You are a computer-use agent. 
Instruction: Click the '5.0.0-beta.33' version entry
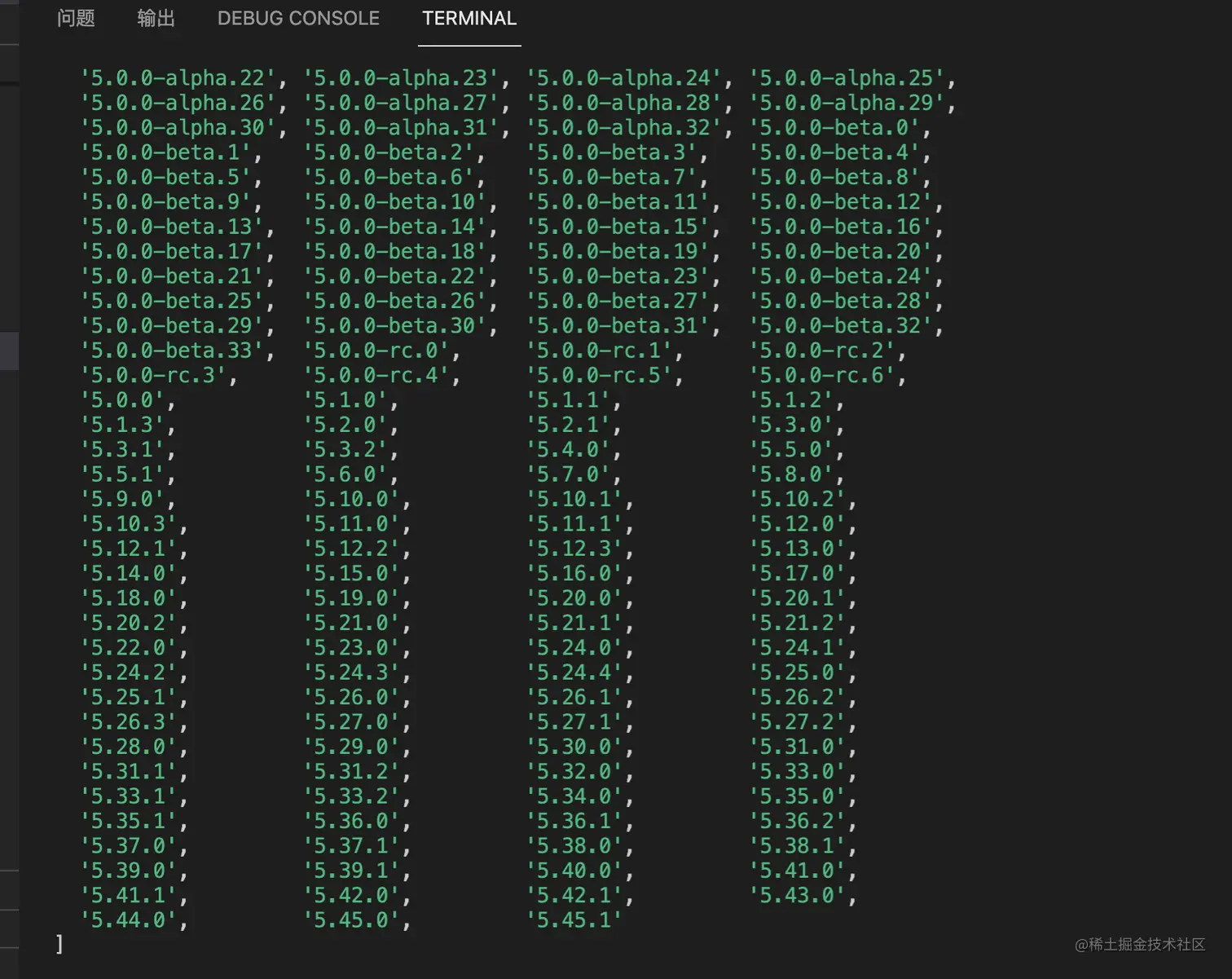coord(172,351)
